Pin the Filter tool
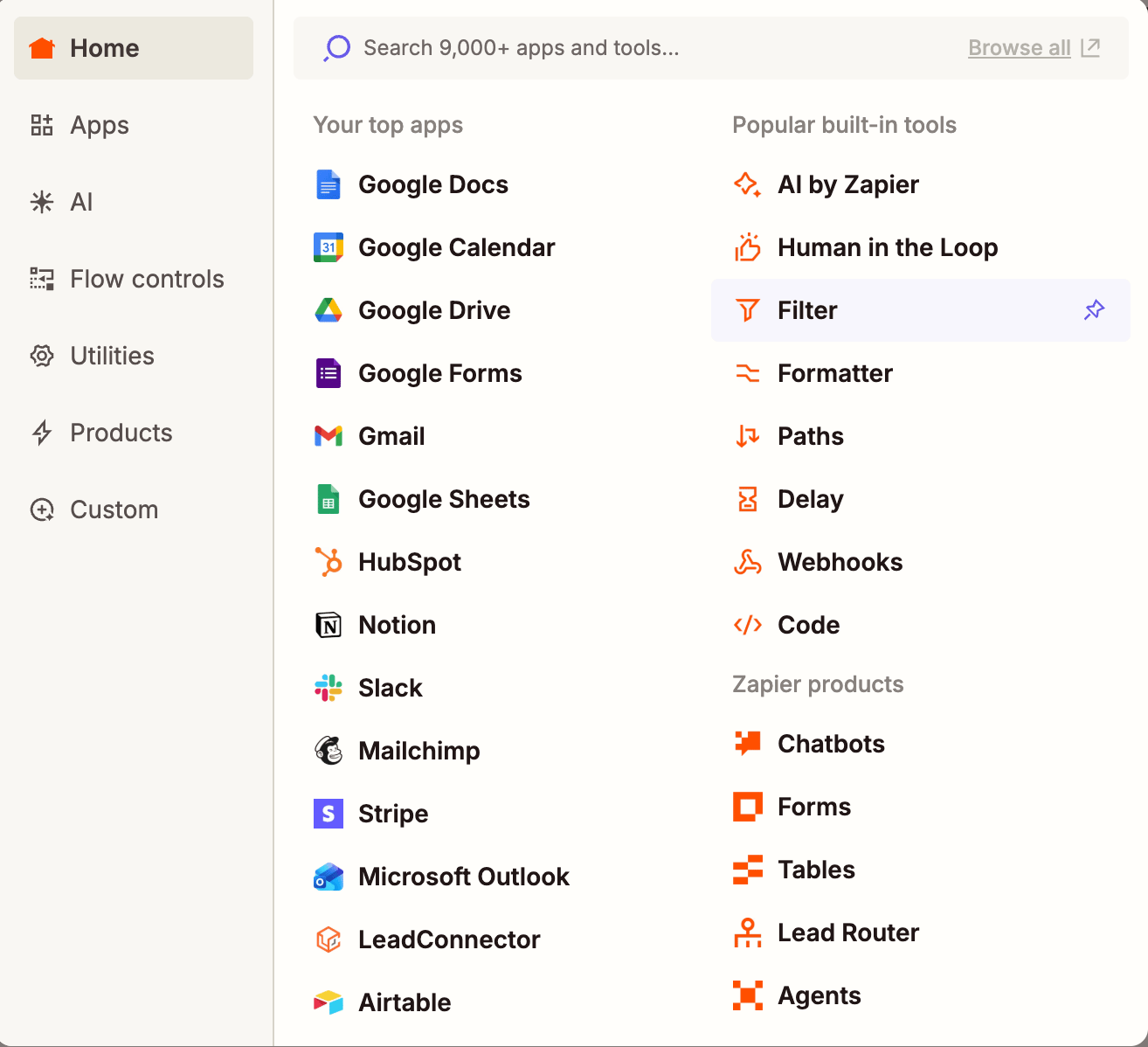 1095,310
